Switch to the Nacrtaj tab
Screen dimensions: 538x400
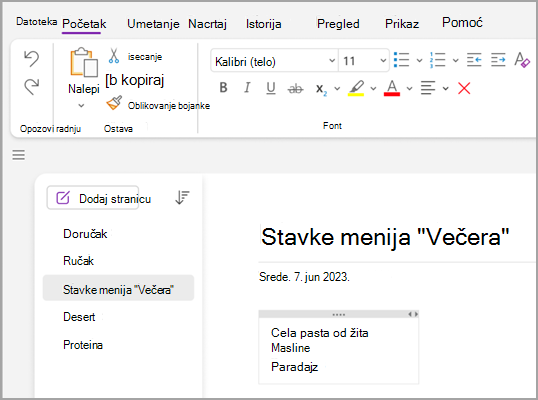click(x=207, y=24)
